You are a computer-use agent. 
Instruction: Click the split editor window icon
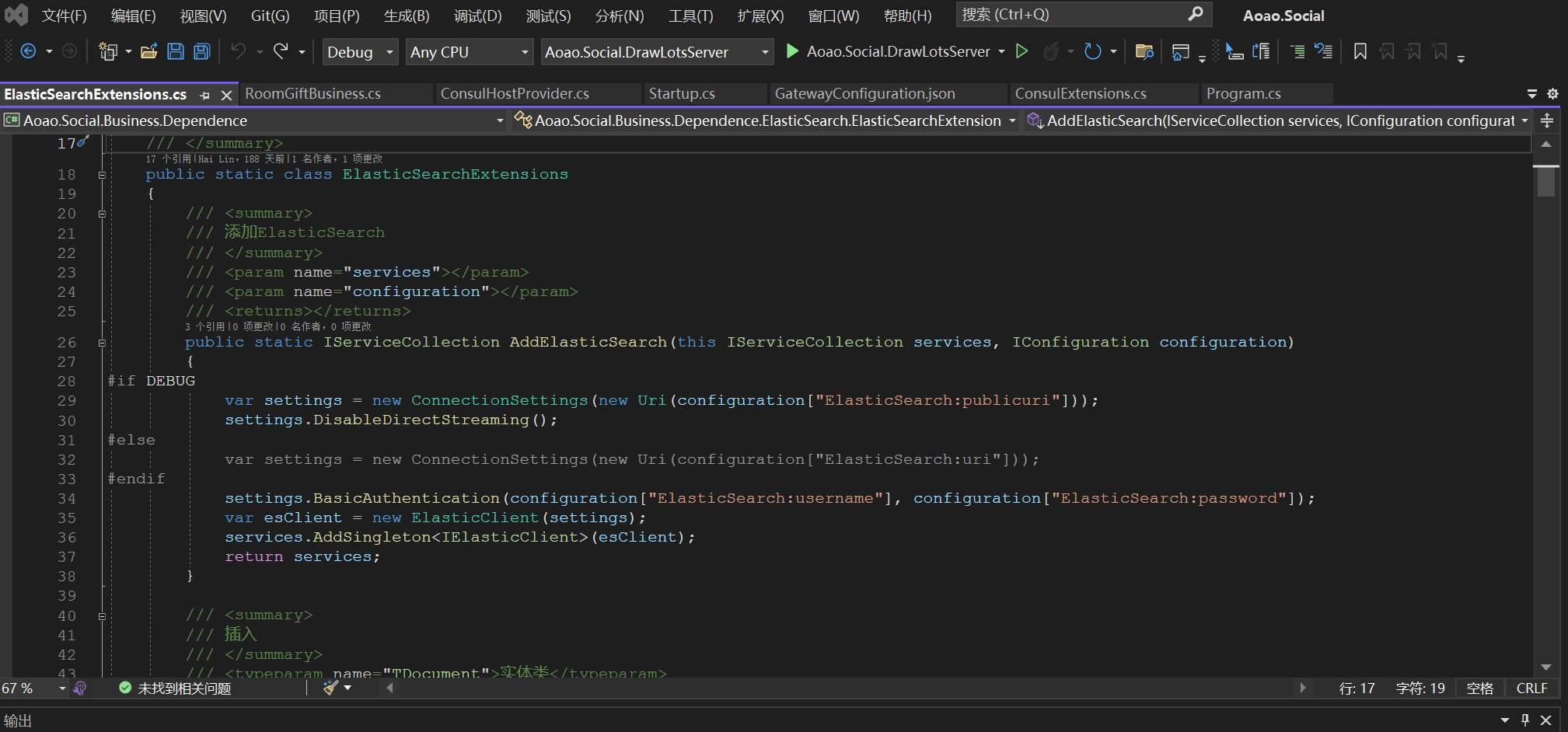pyautogui.click(x=1547, y=120)
